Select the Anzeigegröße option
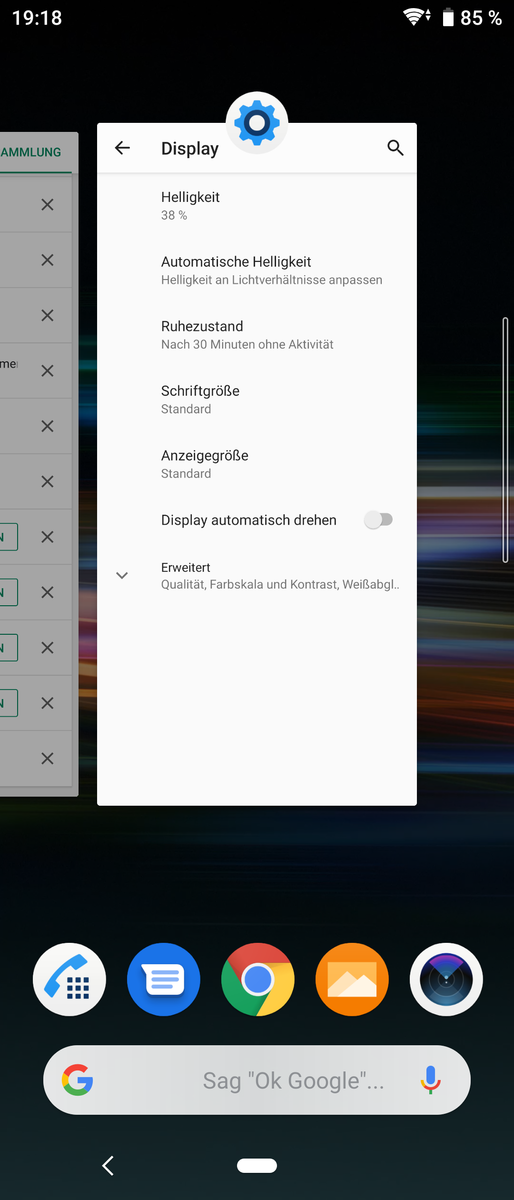Image resolution: width=514 pixels, height=1200 pixels. [257, 464]
